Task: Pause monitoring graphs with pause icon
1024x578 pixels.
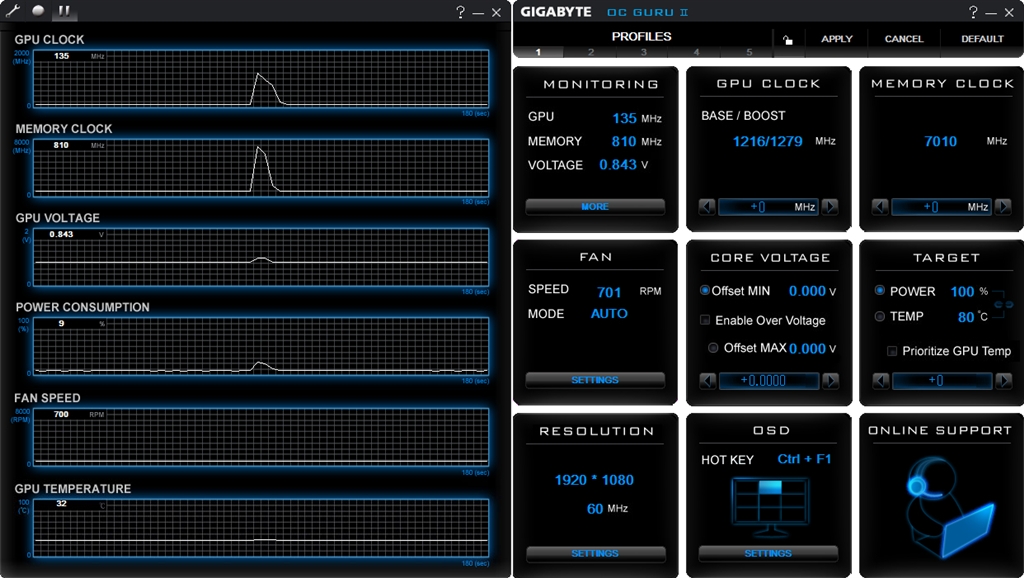Action: [x=64, y=10]
